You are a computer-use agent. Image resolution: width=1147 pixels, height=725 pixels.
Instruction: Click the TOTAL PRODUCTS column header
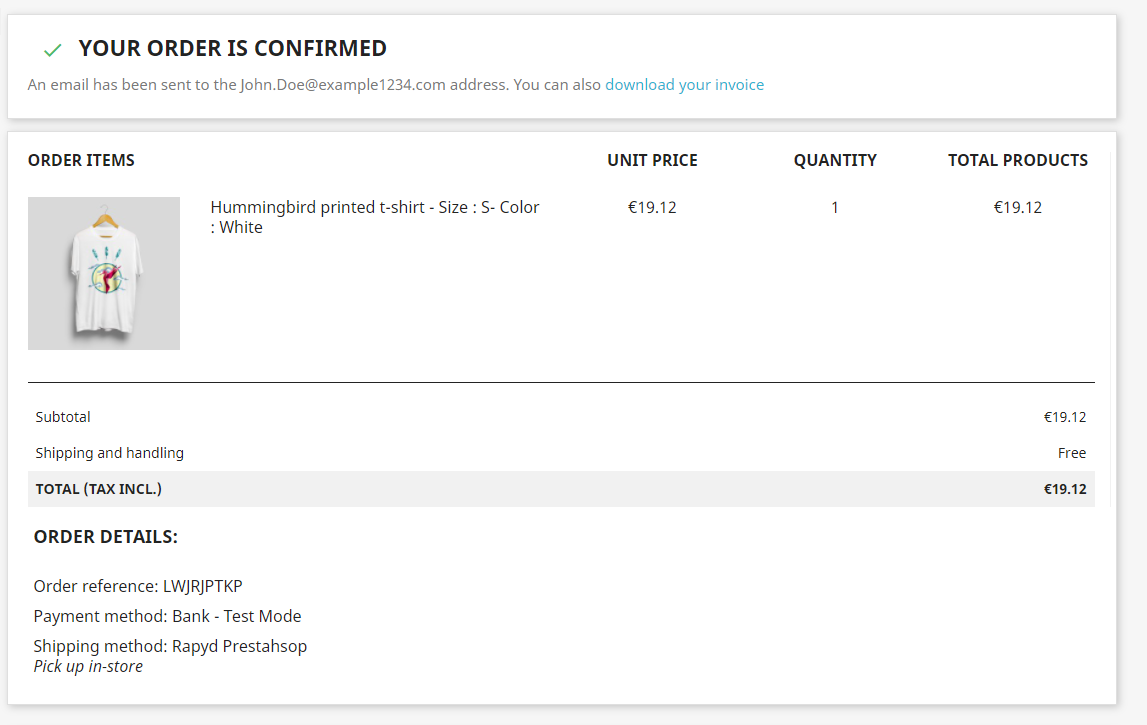[x=1017, y=160]
